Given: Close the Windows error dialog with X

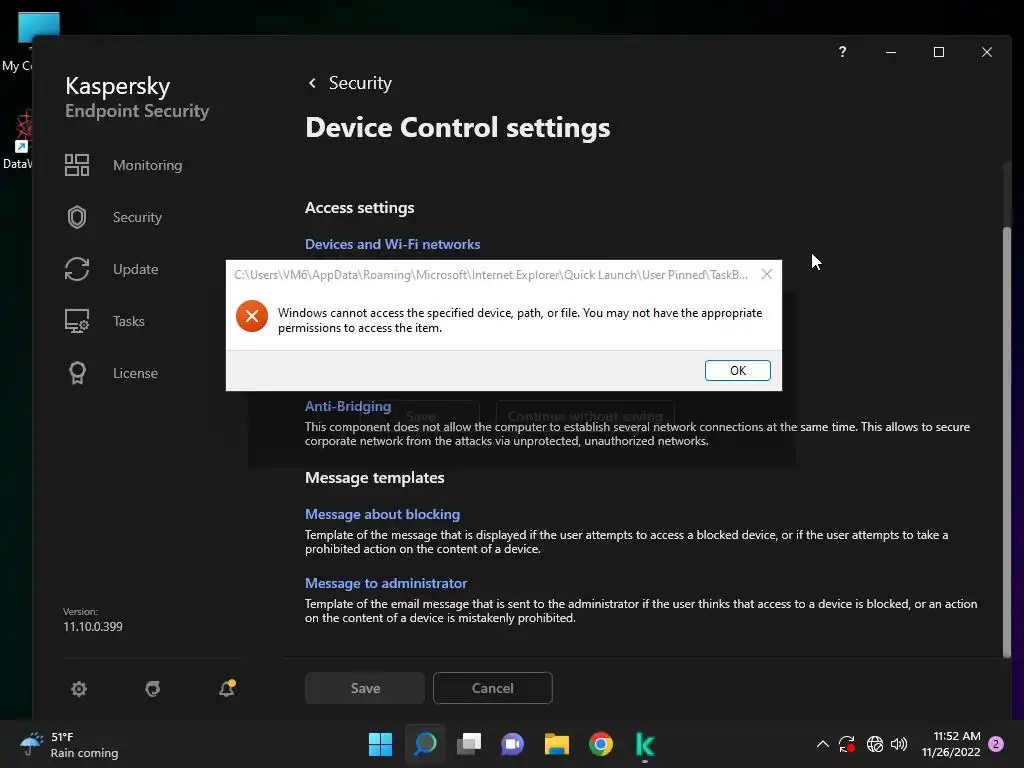Looking at the screenshot, I should (767, 274).
